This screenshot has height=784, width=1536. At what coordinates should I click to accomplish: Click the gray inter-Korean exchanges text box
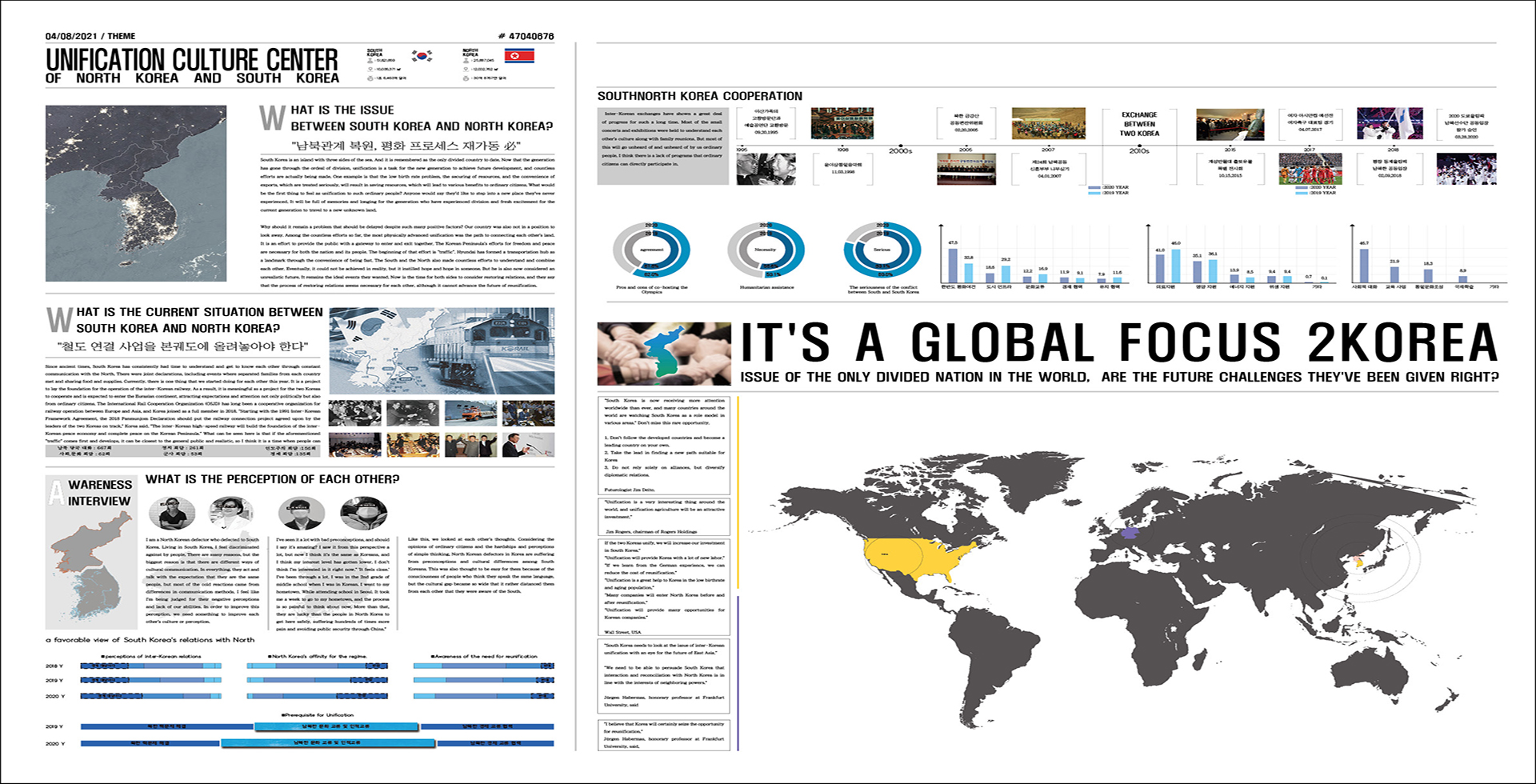663,146
